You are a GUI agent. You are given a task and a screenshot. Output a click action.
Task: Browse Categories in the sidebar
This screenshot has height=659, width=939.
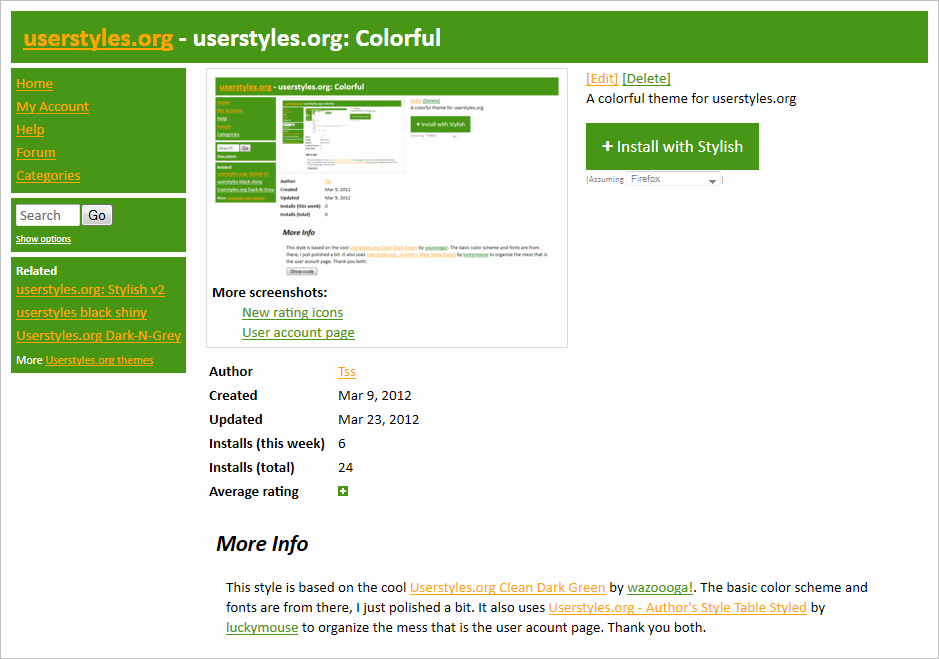pyautogui.click(x=48, y=176)
